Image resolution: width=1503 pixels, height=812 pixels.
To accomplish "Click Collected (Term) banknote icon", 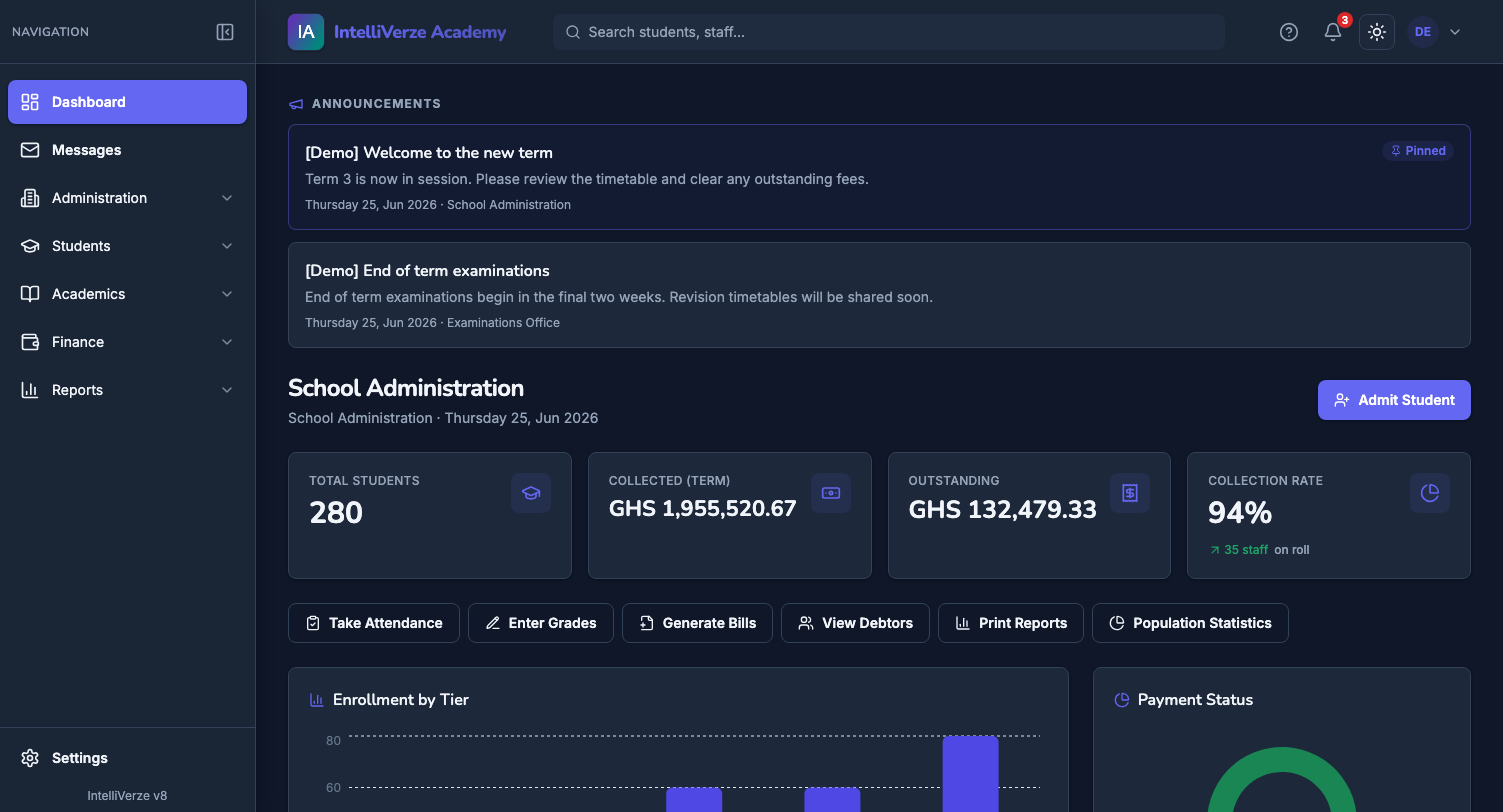I will click(831, 493).
